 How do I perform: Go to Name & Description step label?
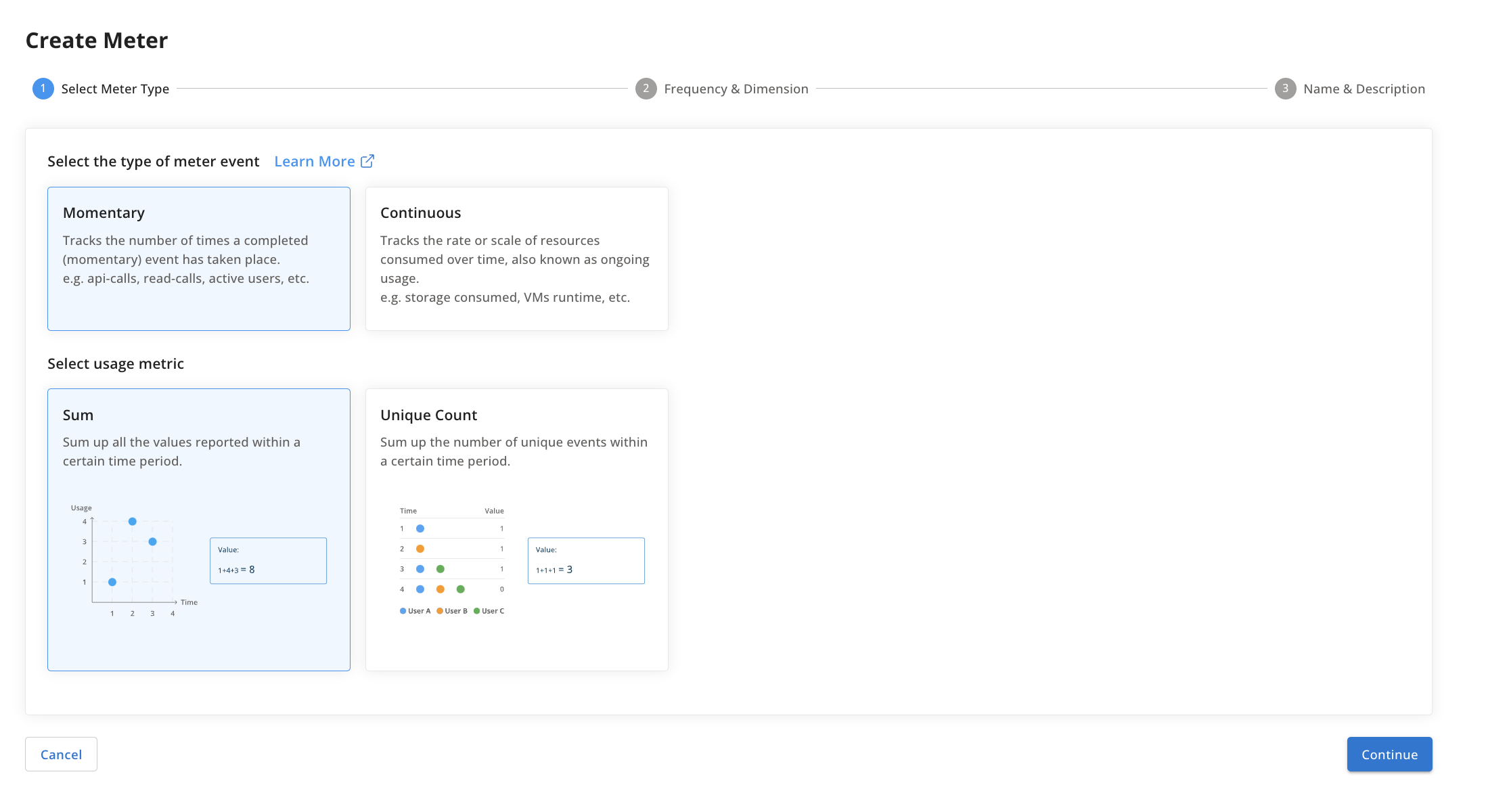tap(1364, 89)
